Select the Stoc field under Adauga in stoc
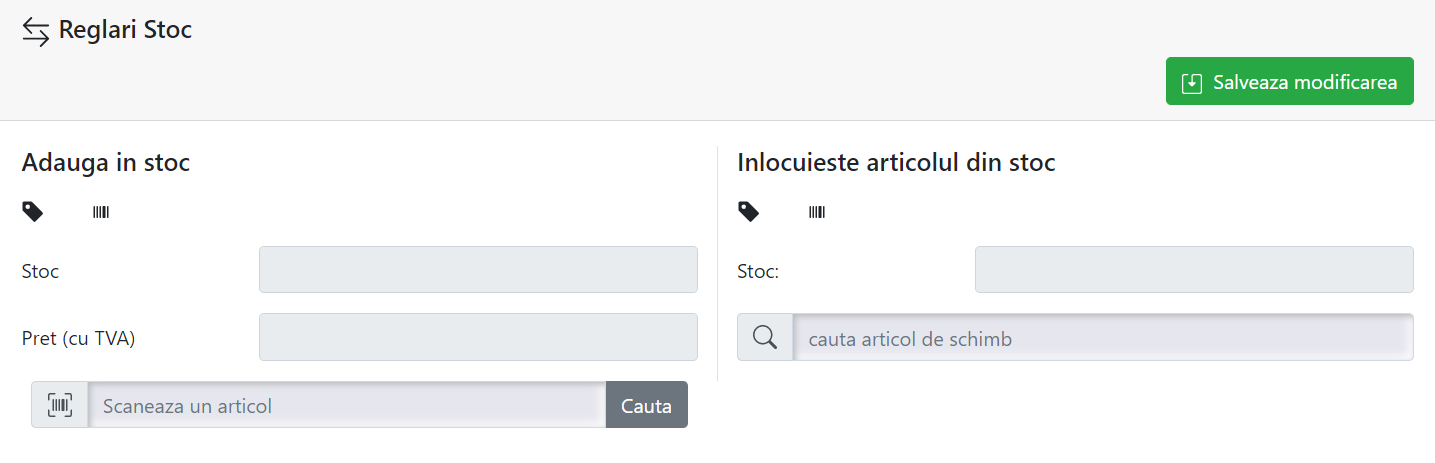The height and width of the screenshot is (463, 1435). click(x=478, y=270)
